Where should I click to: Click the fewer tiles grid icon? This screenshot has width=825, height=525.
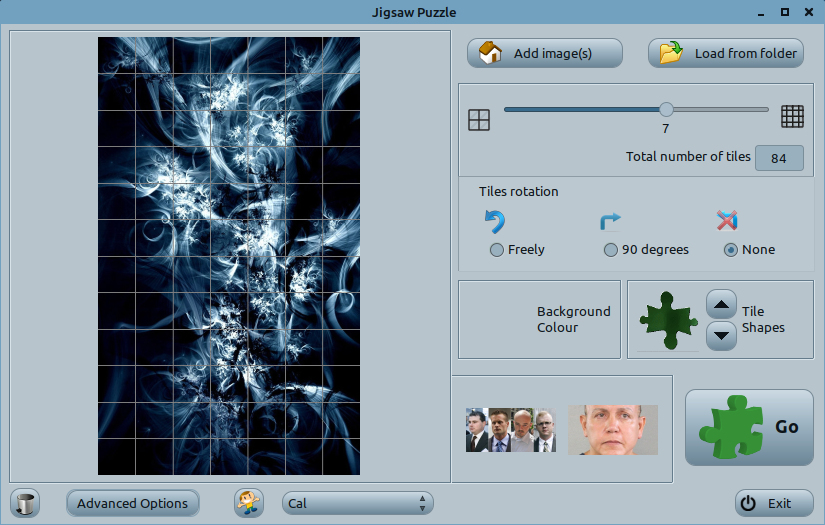coord(479,120)
